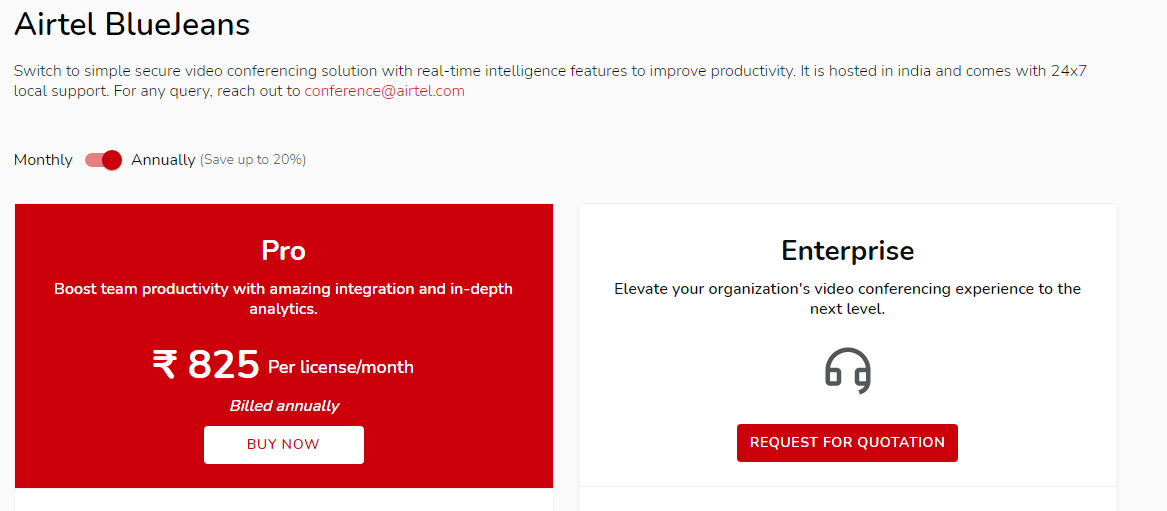Click the headset support icon under Enterprise
This screenshot has width=1167, height=511.
848,370
